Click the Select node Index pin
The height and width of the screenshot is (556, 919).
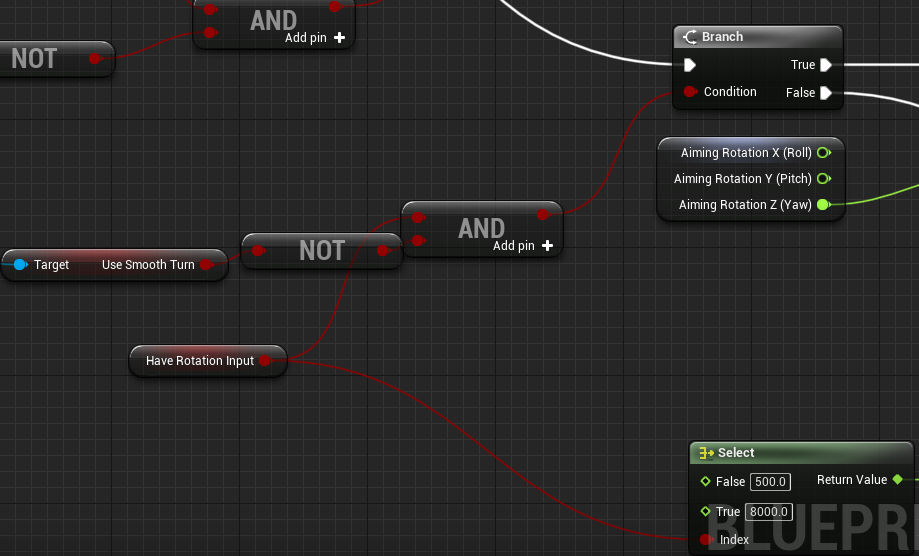pos(706,540)
